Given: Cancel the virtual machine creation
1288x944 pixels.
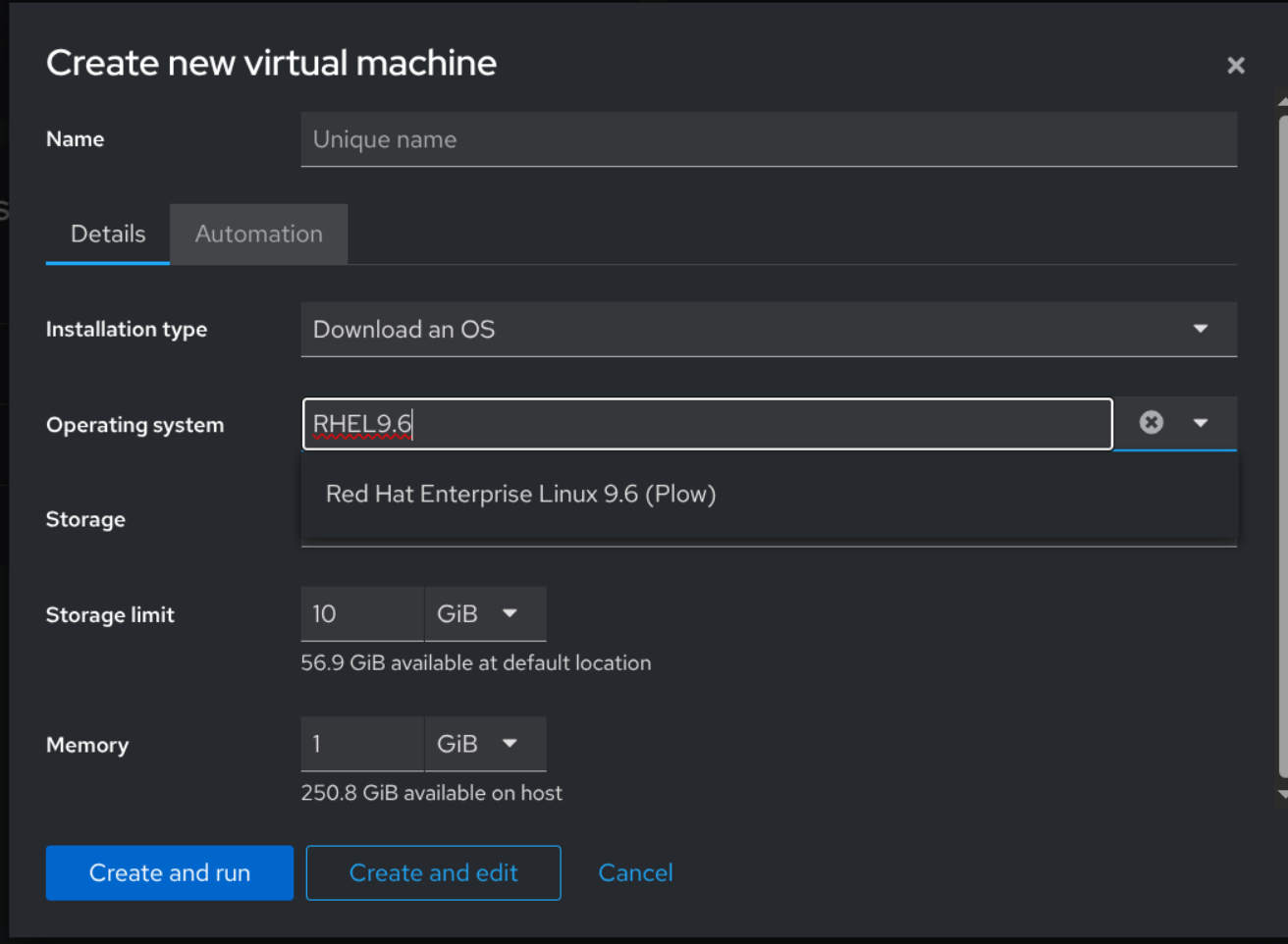Looking at the screenshot, I should 635,872.
